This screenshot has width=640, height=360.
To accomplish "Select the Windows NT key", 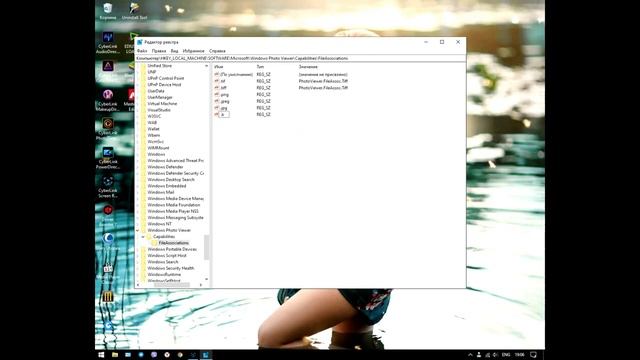I will click(x=160, y=224).
